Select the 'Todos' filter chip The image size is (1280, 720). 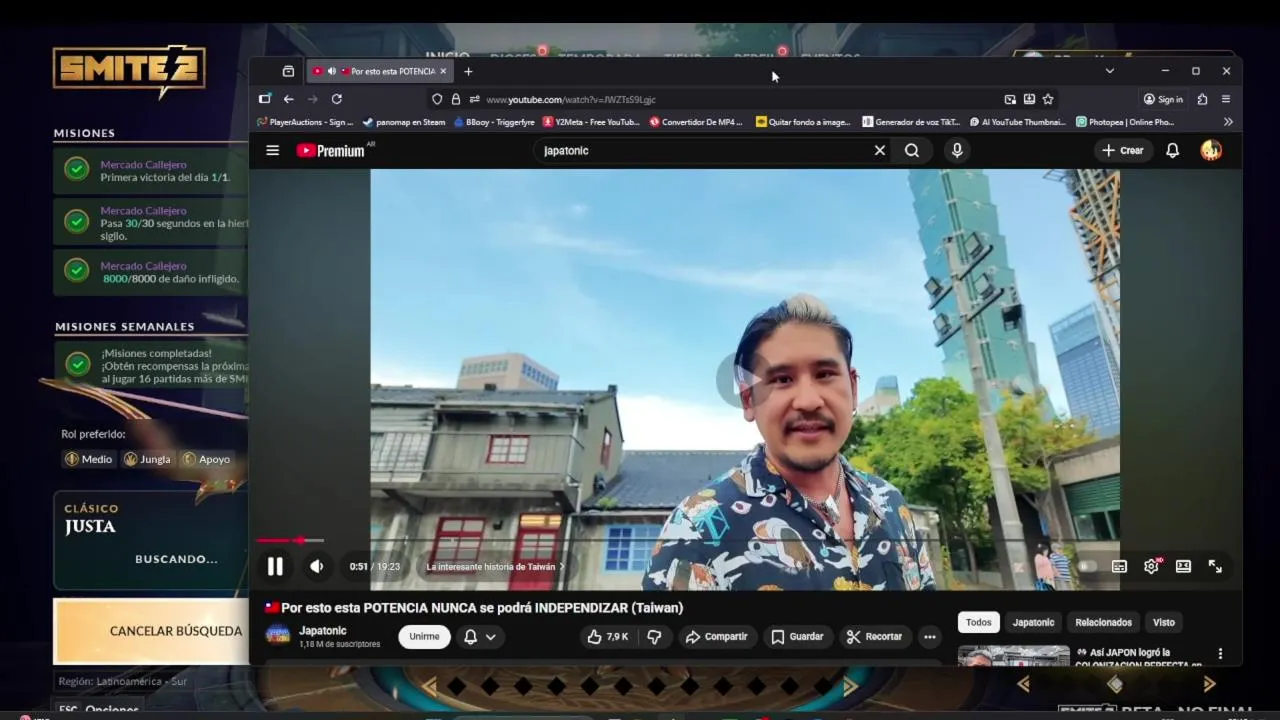point(979,622)
